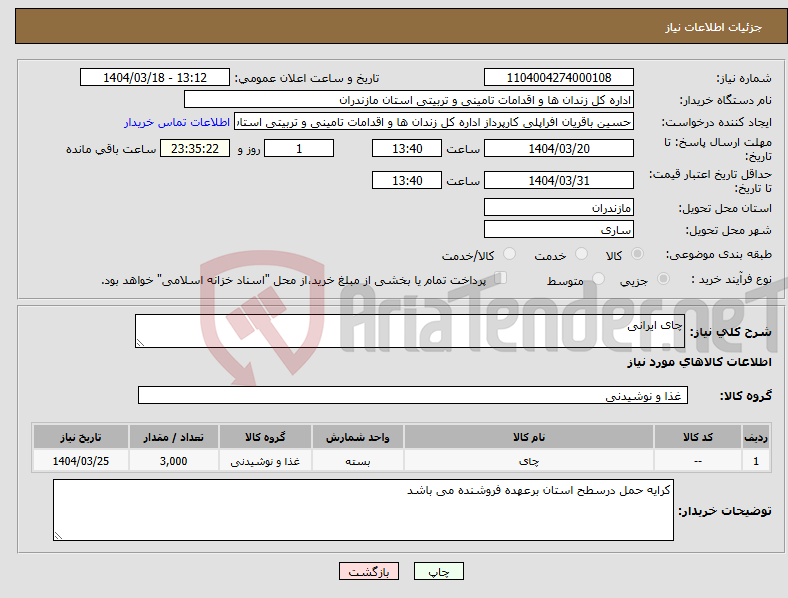Screen dimensions: 788x598
Task: Click the گروه کالا column header
Action: point(265,437)
